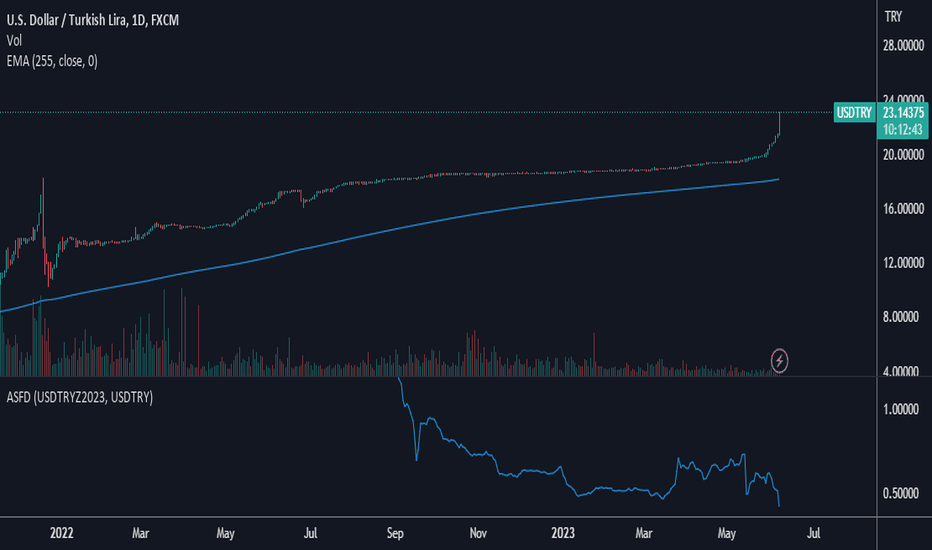Click the first Mar label on time axis

pos(140,533)
